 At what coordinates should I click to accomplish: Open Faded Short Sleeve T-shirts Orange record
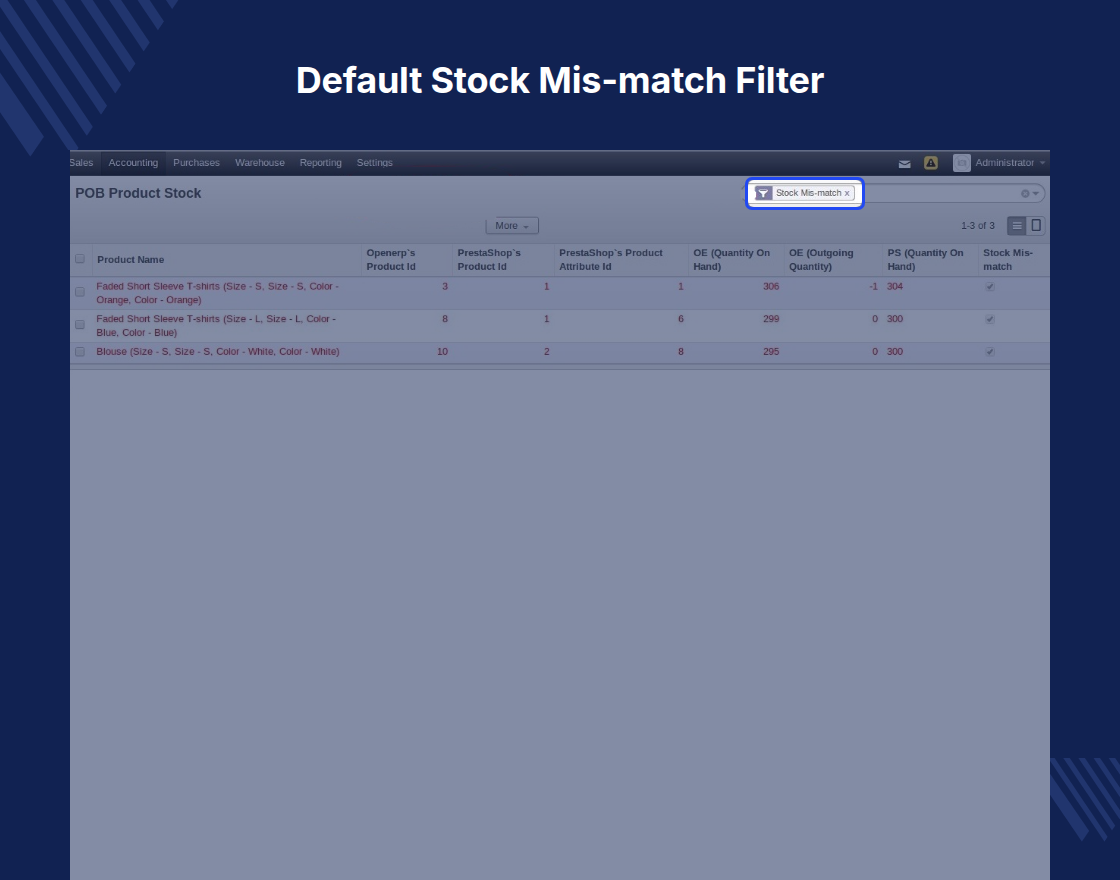[217, 293]
